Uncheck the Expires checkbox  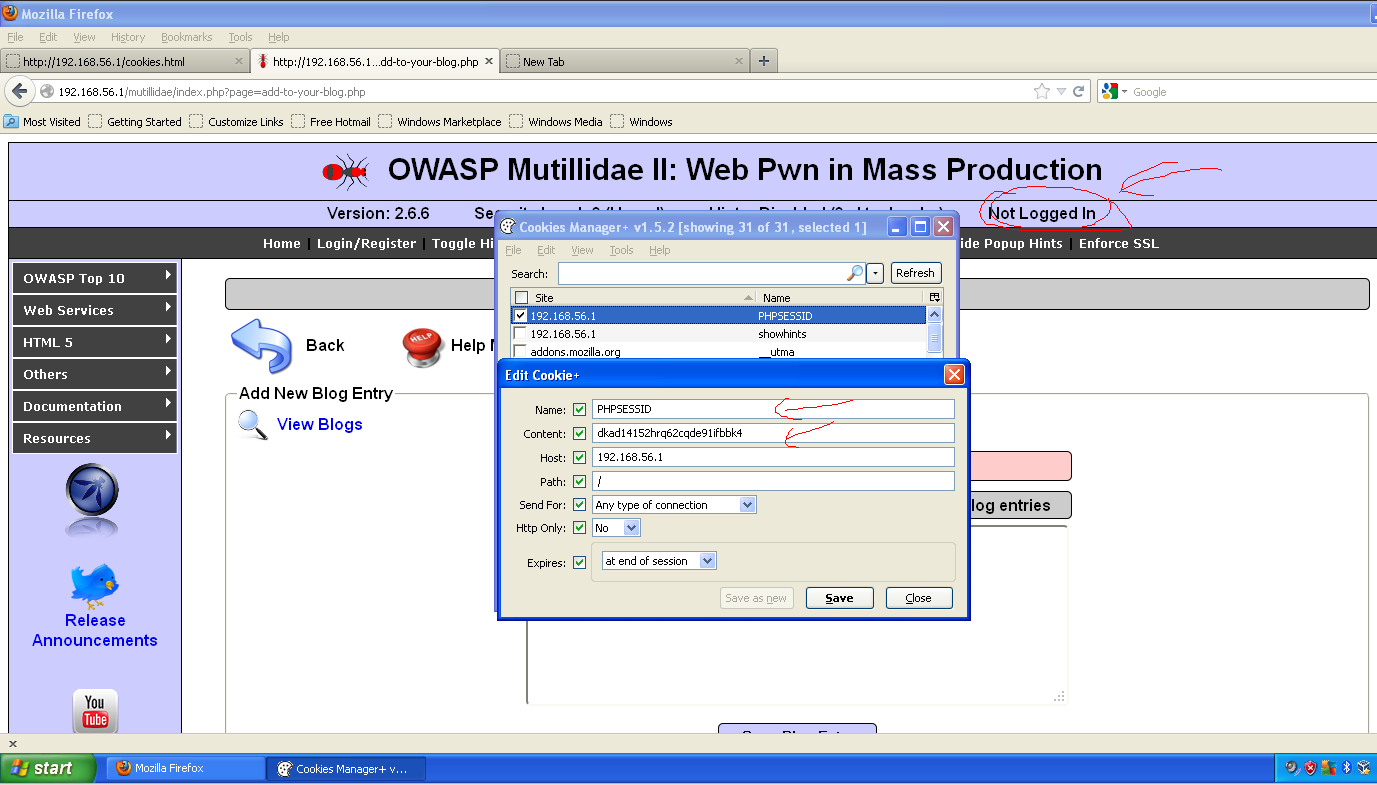580,563
